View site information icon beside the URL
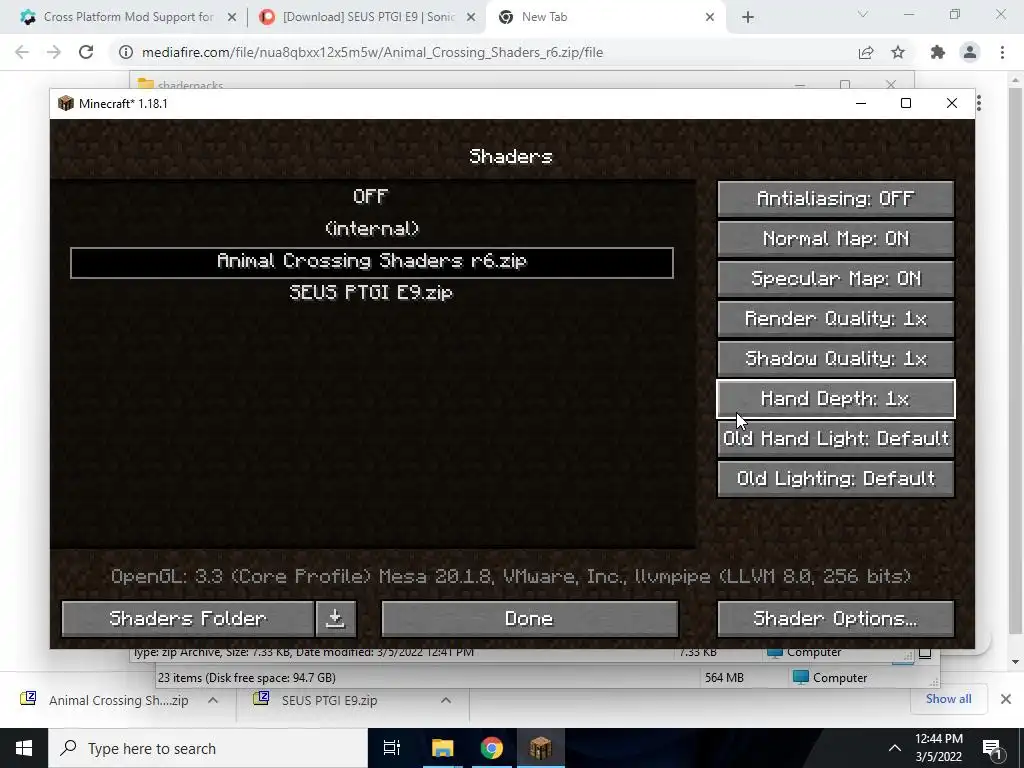 click(126, 52)
